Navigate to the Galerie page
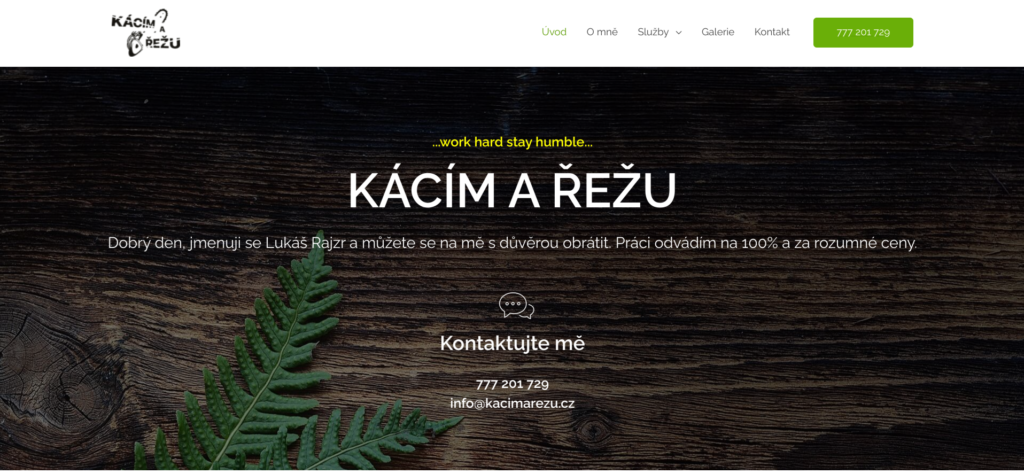 718,32
